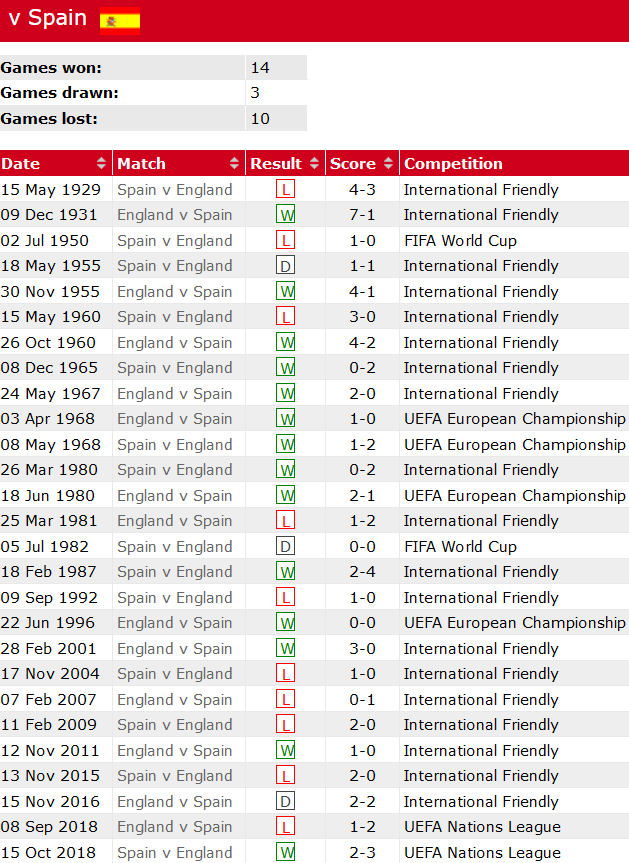Sort the table using the Date column arrows
This screenshot has width=629, height=863.
pyautogui.click(x=101, y=164)
